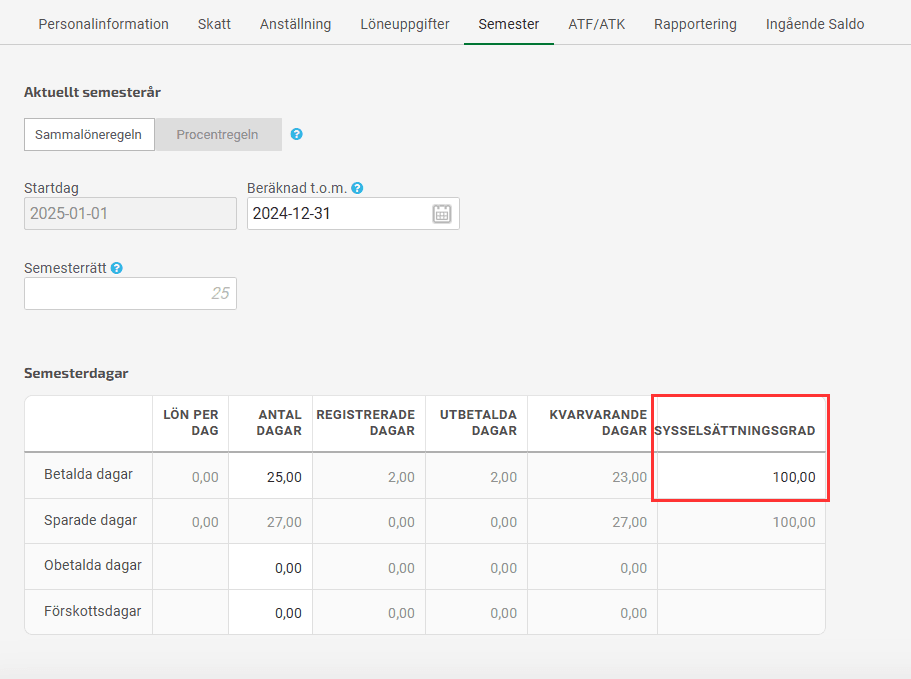Click the LÖN PER DAG column header
The image size is (911, 679).
coord(191,422)
